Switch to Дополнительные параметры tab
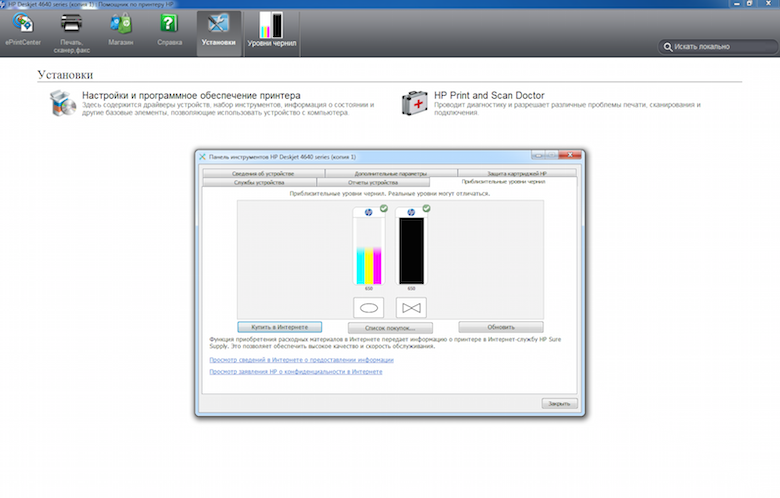The height and width of the screenshot is (498, 780). click(391, 173)
